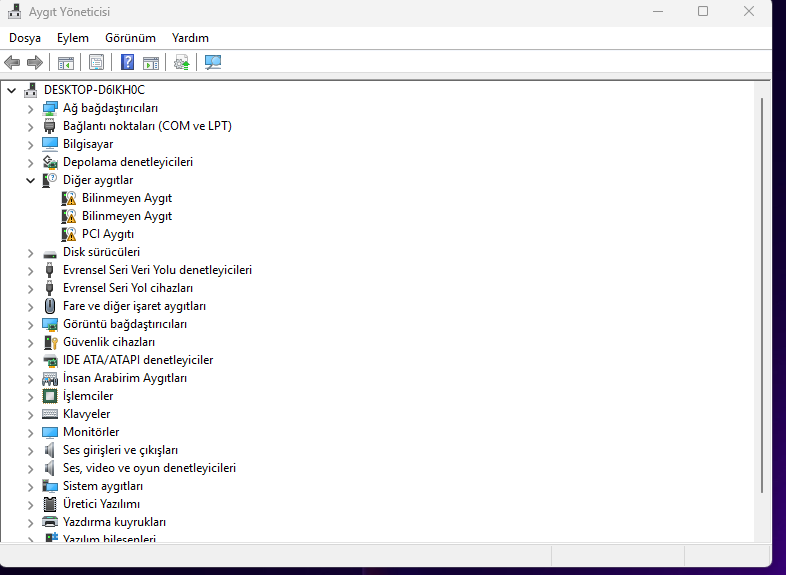Click the blue Help question-mark icon
The image size is (786, 575).
127,62
